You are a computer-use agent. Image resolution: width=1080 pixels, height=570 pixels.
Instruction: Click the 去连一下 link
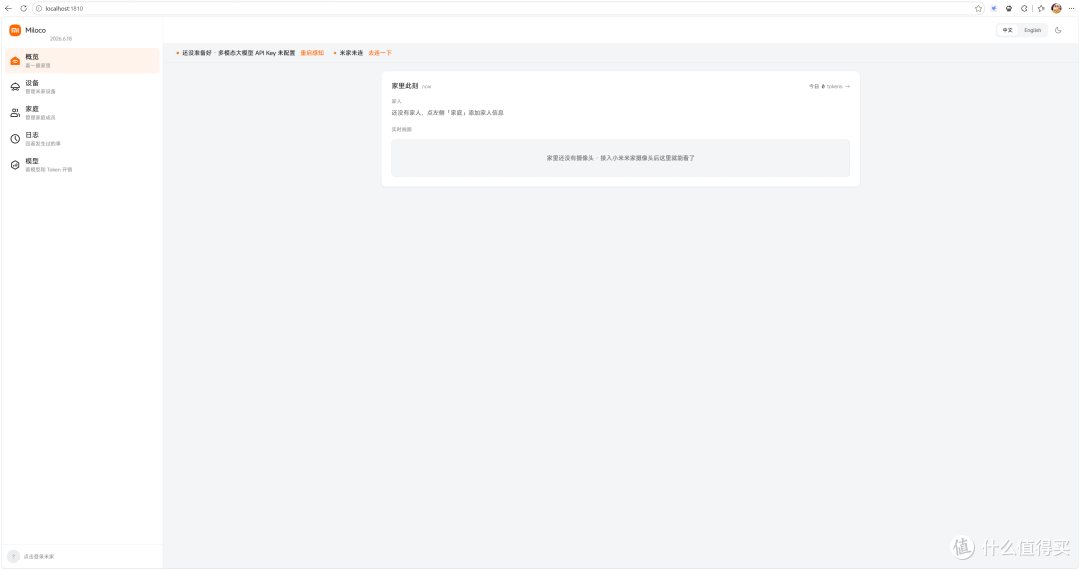click(x=380, y=53)
